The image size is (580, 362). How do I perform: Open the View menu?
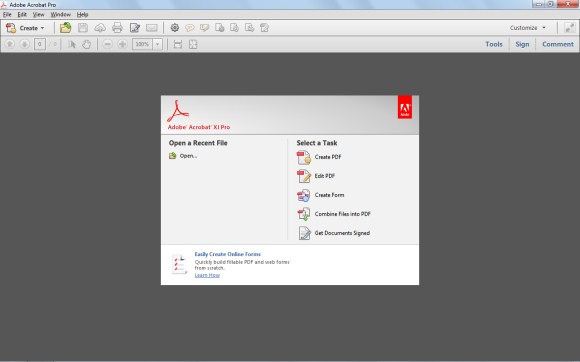click(38, 15)
